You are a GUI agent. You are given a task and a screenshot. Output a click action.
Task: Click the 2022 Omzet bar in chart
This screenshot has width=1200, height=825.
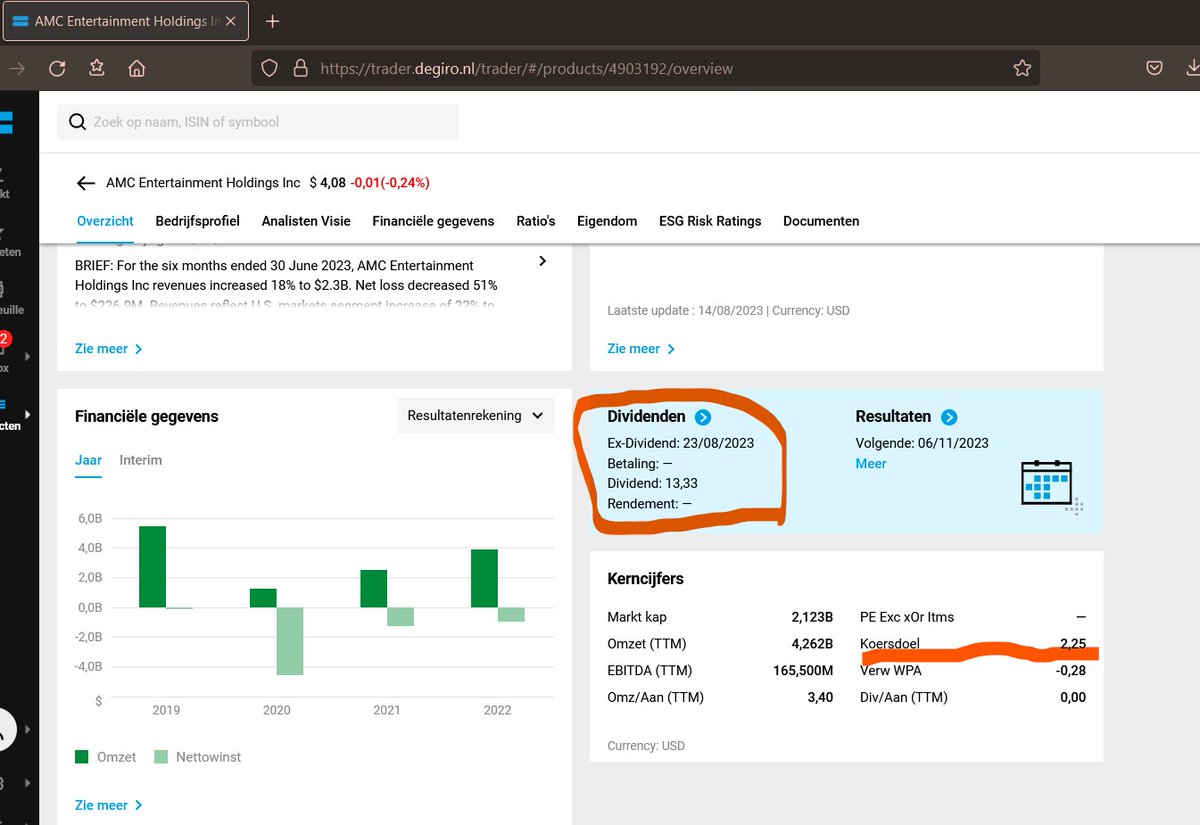click(484, 579)
